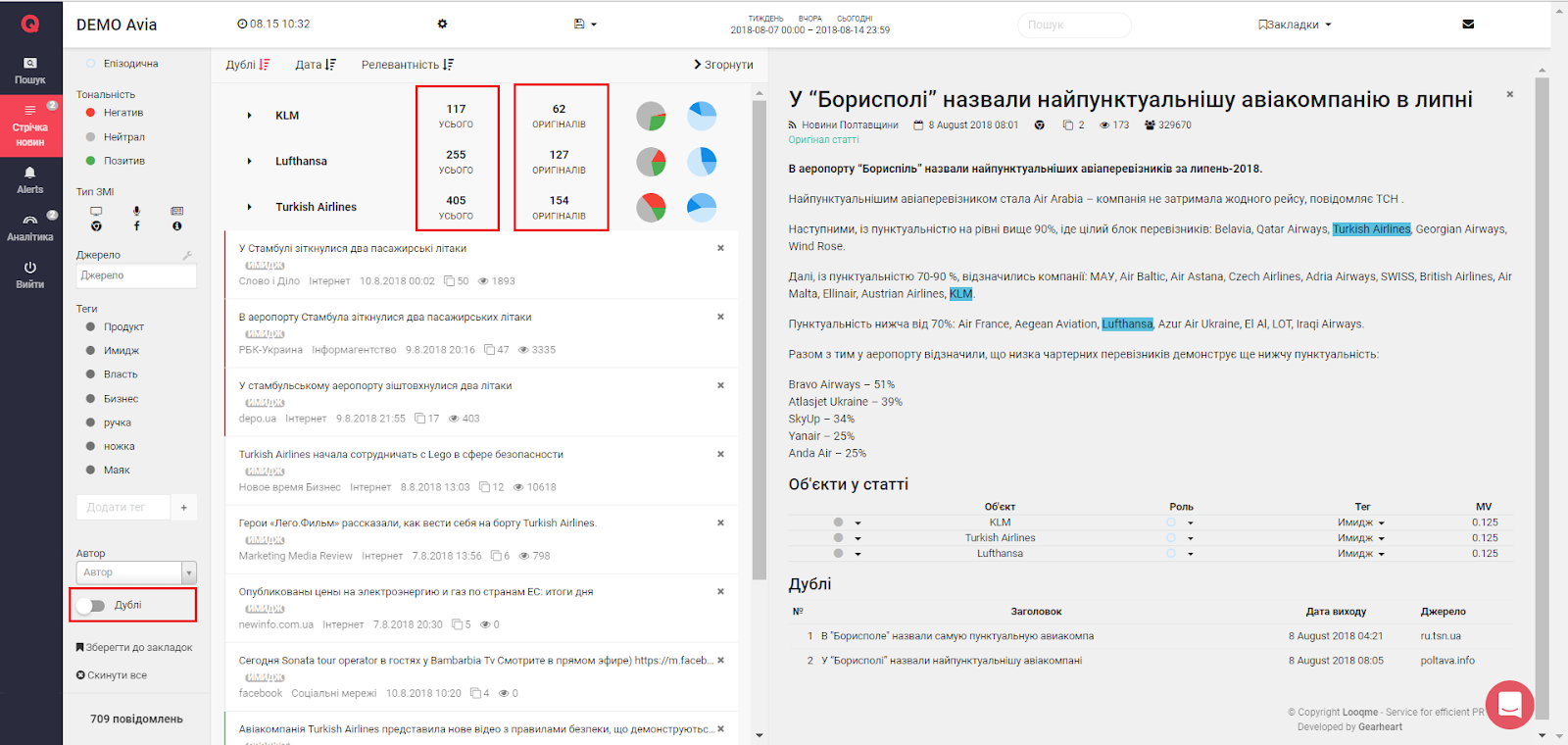Select the ТИЖДЕНЬ date range

(765, 19)
